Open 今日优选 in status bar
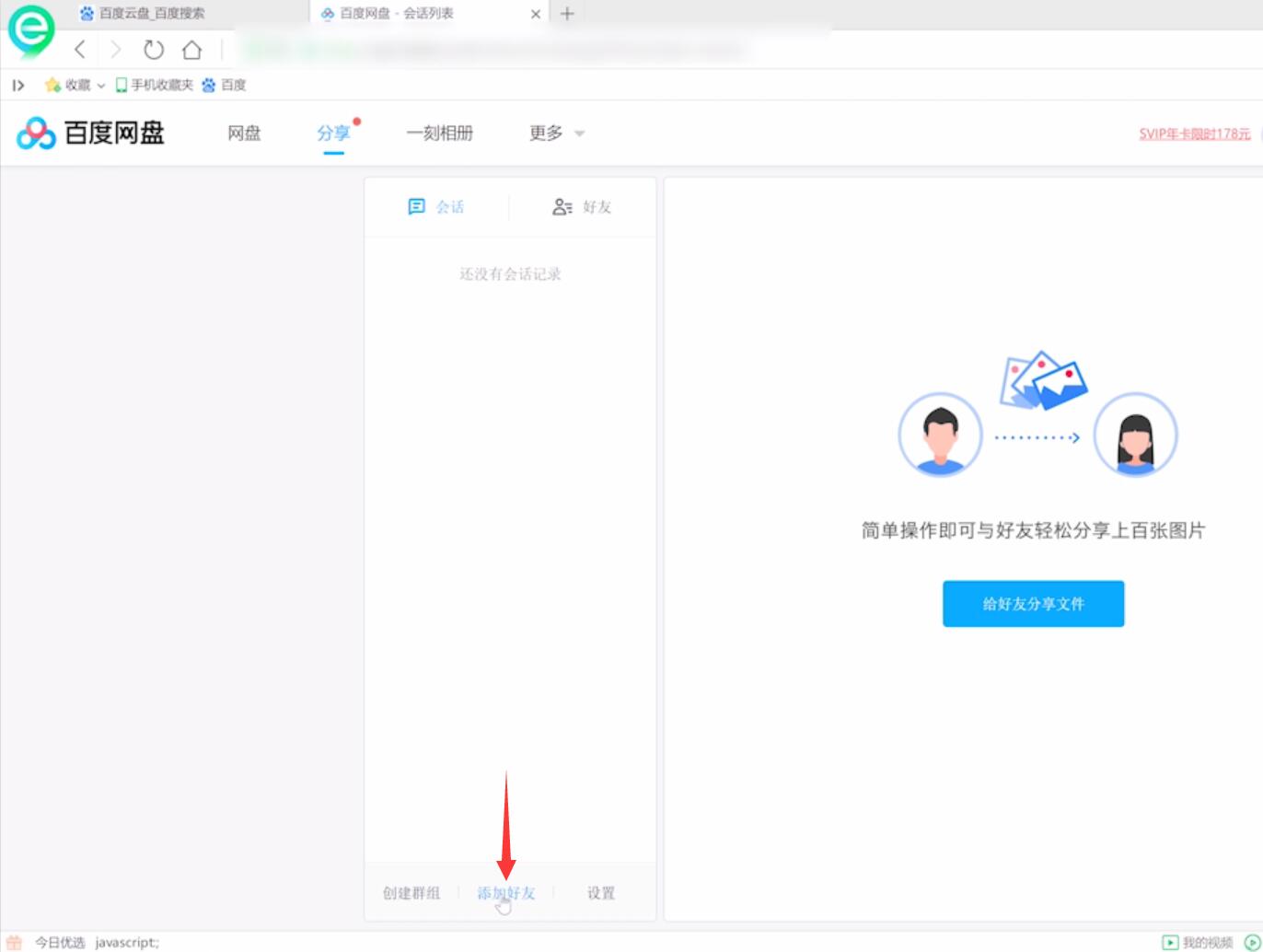Image resolution: width=1263 pixels, height=952 pixels. pyautogui.click(x=60, y=943)
